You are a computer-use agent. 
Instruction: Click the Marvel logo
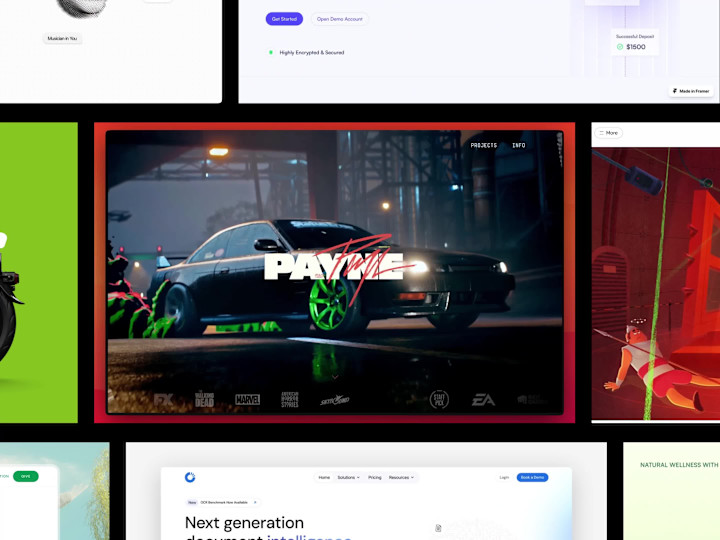coord(248,399)
